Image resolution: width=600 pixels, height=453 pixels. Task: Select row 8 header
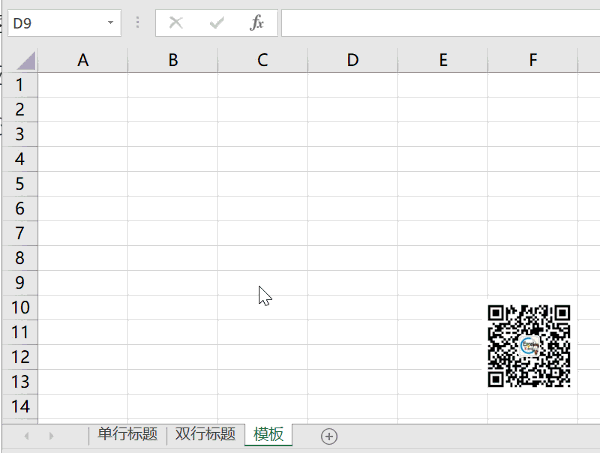click(x=20, y=258)
